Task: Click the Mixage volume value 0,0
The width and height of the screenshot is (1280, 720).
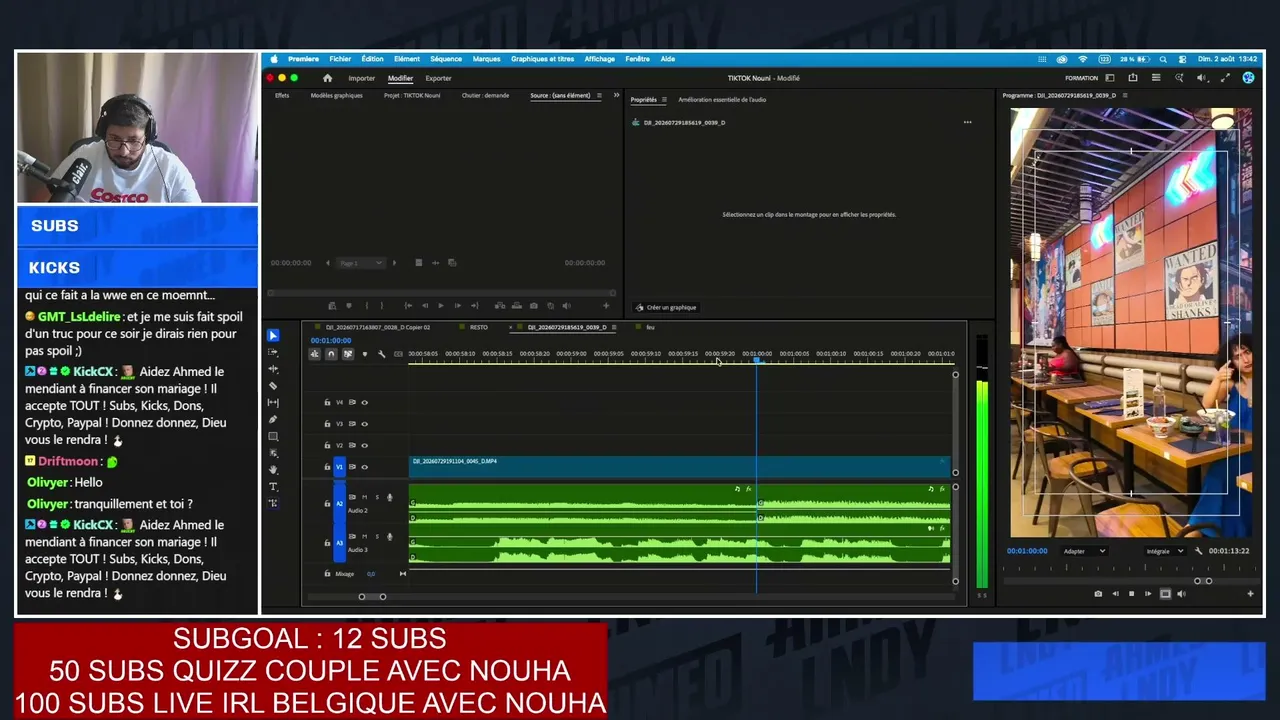Action: (371, 574)
